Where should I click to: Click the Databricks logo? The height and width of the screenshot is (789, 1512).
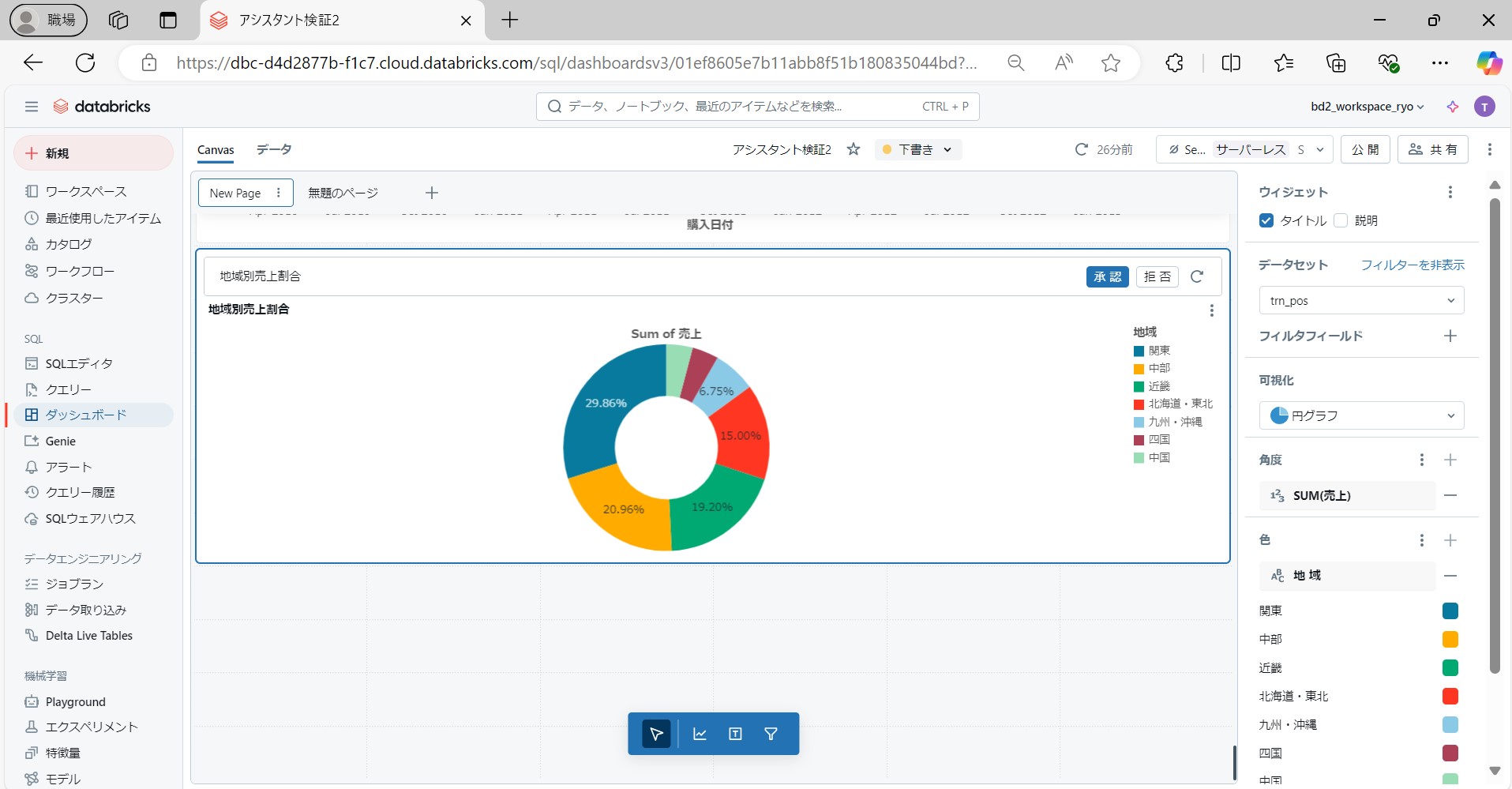(102, 107)
